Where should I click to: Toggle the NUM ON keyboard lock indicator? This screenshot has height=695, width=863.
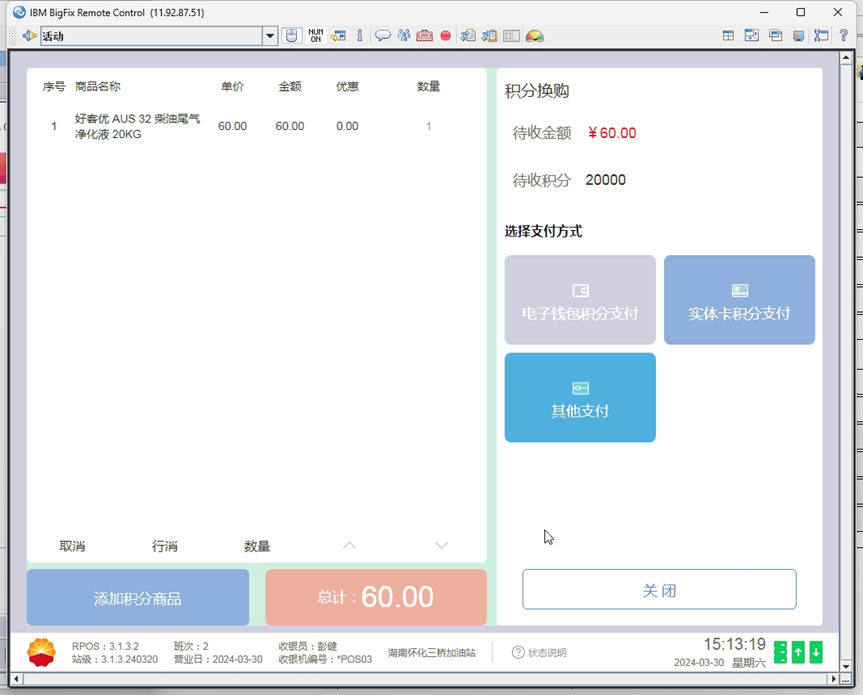(315, 36)
